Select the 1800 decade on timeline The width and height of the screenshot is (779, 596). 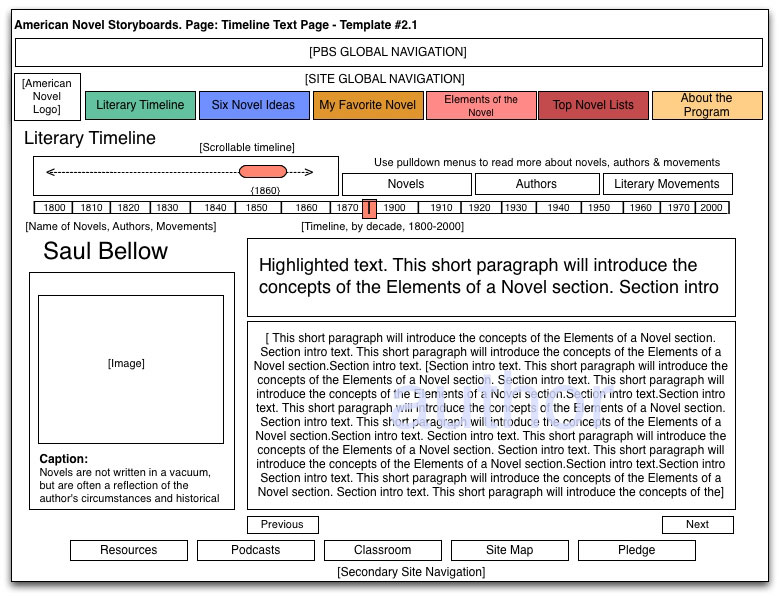tap(54, 208)
